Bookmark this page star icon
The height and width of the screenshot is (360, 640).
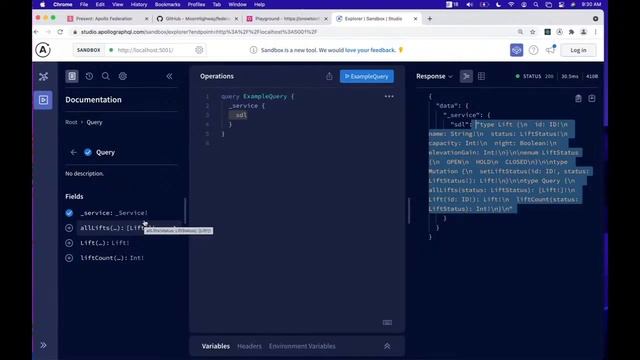pyautogui.click(x=532, y=32)
